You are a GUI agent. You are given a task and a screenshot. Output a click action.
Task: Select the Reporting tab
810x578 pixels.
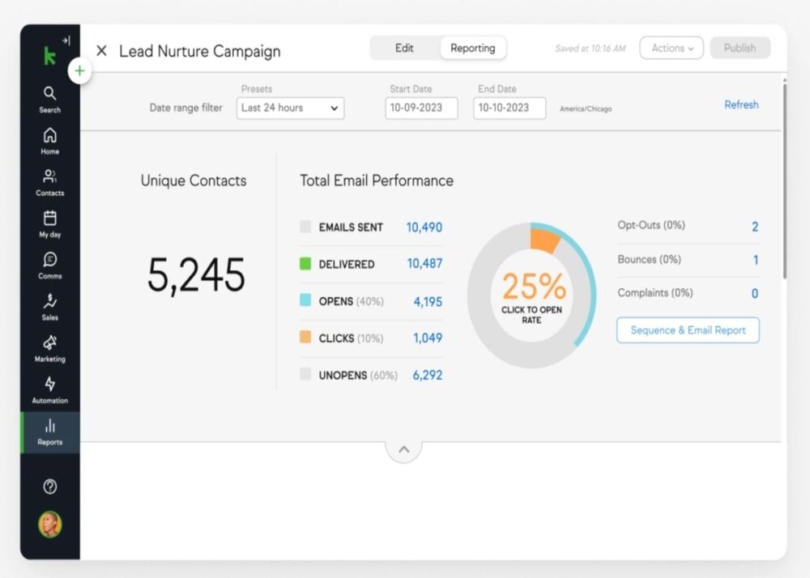[472, 47]
